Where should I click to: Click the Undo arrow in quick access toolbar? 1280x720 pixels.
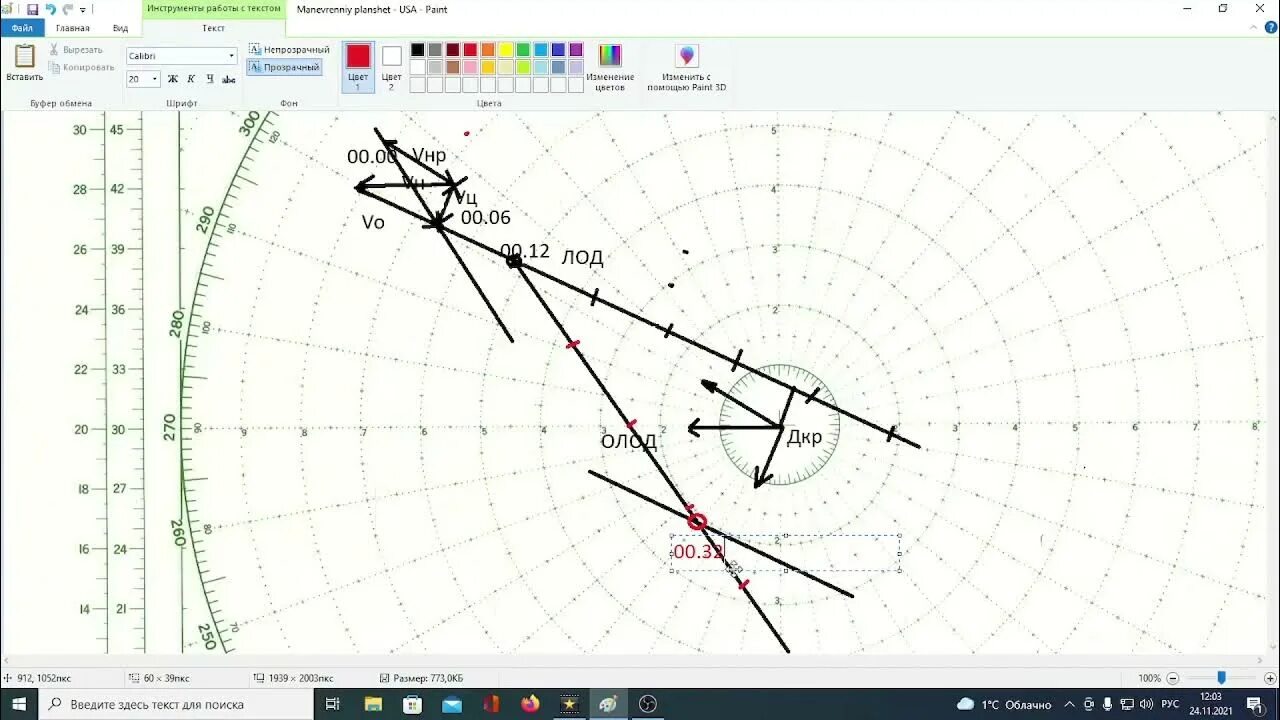(x=50, y=9)
